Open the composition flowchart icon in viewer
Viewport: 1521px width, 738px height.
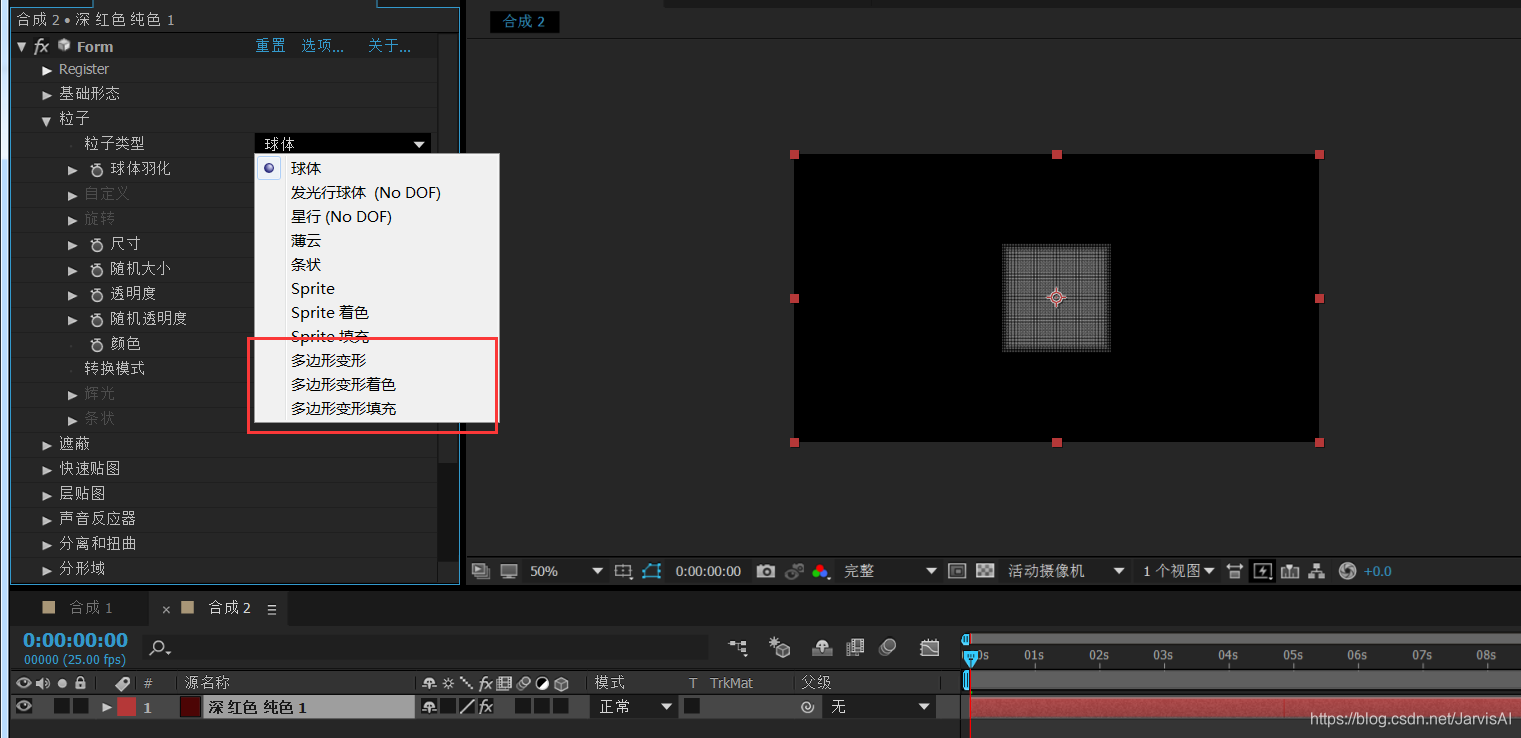[x=1317, y=571]
